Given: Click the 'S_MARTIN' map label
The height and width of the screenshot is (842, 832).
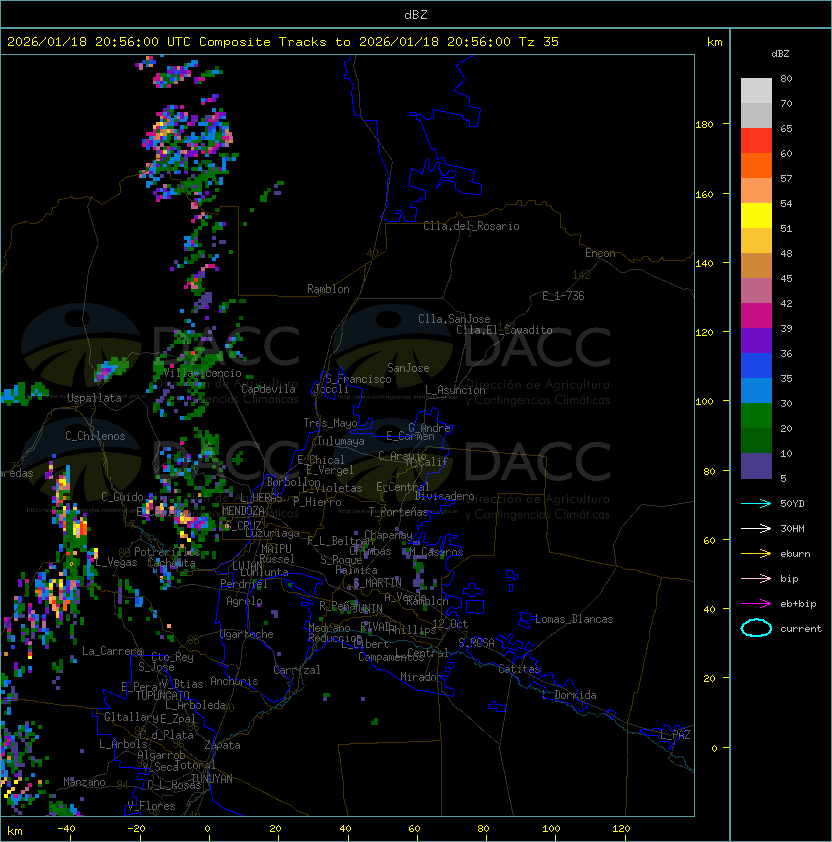Looking at the screenshot, I should point(378,583).
